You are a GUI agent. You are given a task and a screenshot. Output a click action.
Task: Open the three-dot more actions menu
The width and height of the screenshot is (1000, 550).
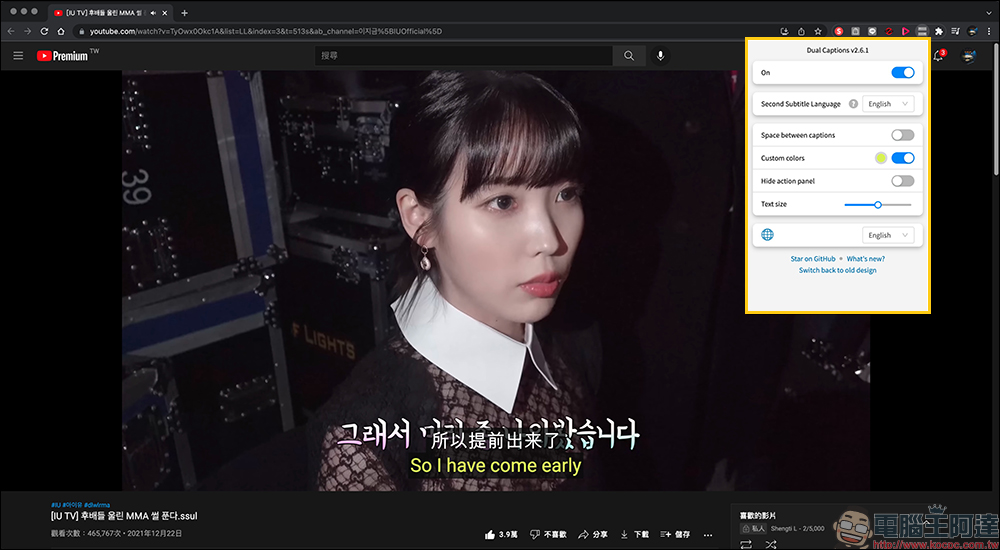coord(707,534)
